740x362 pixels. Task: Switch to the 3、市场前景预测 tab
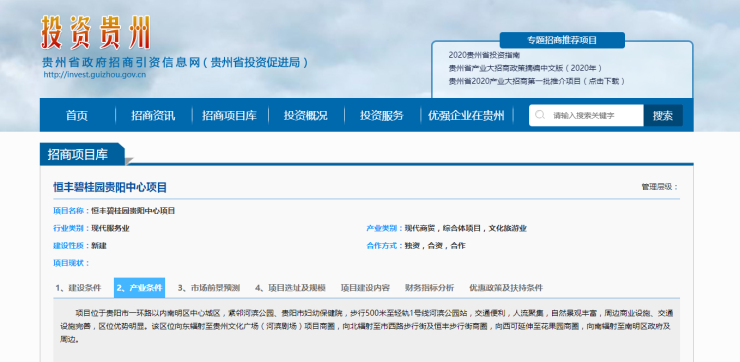[x=209, y=288]
